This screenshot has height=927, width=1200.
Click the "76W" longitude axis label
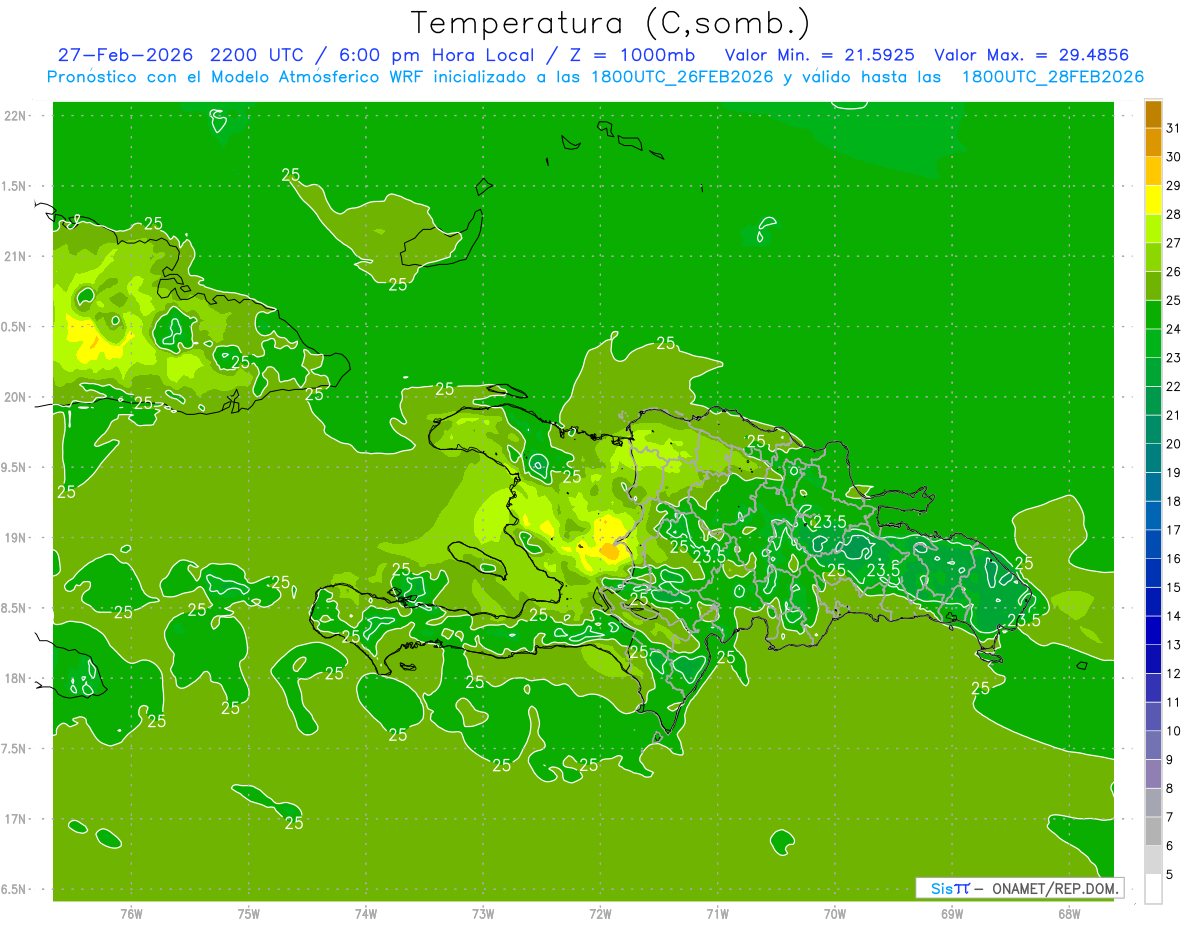click(131, 914)
